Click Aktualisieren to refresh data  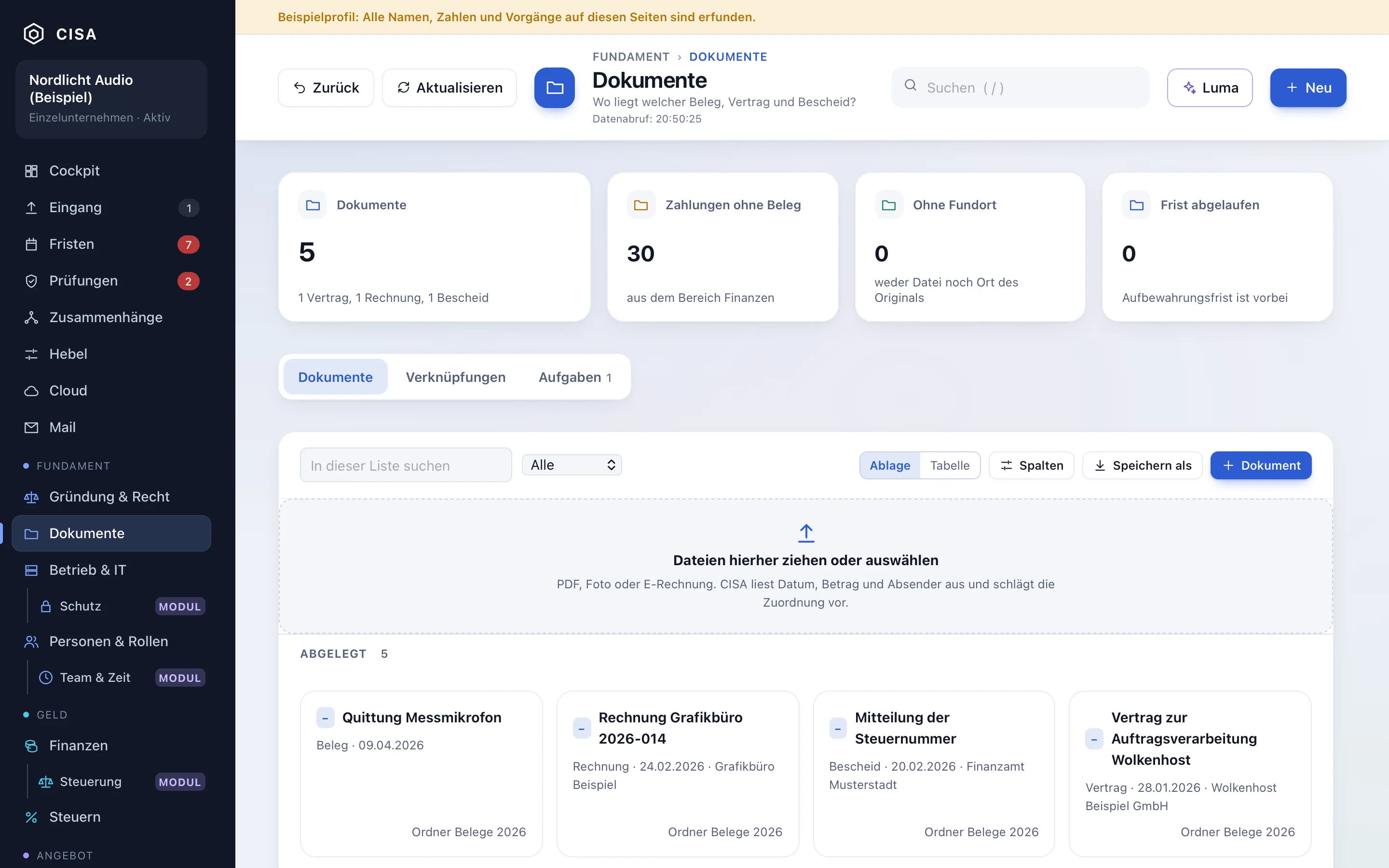pos(449,88)
